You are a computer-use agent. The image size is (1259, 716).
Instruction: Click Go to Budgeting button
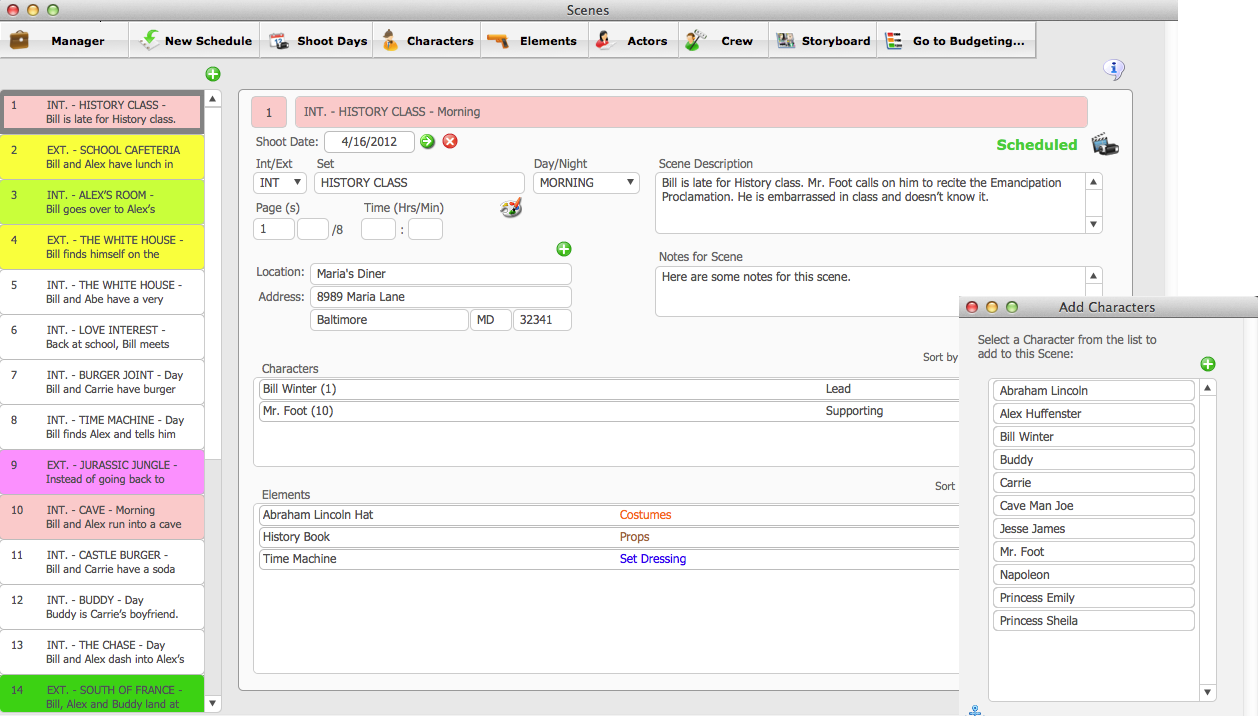click(956, 41)
